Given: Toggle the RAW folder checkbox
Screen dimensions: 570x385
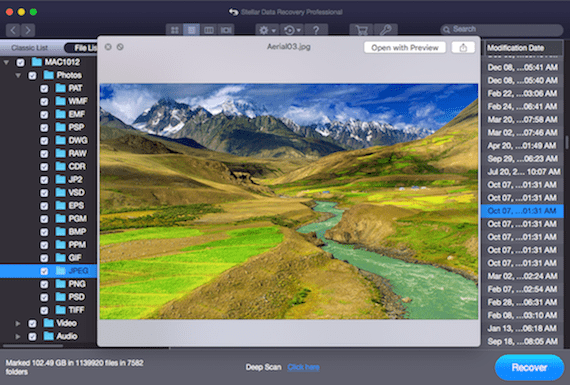Looking at the screenshot, I should 44,154.
